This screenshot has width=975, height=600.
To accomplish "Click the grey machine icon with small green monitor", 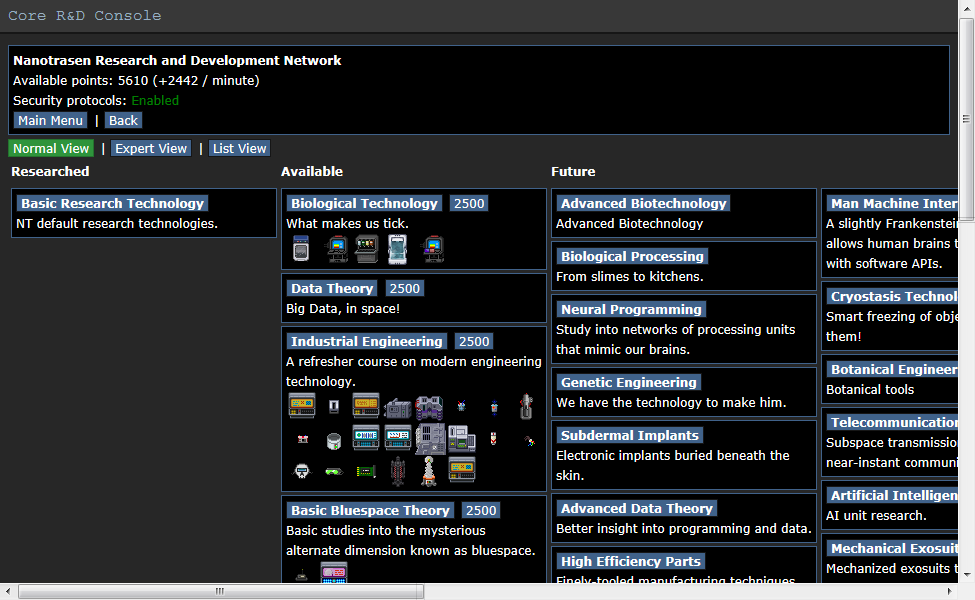I will pyautogui.click(x=461, y=438).
